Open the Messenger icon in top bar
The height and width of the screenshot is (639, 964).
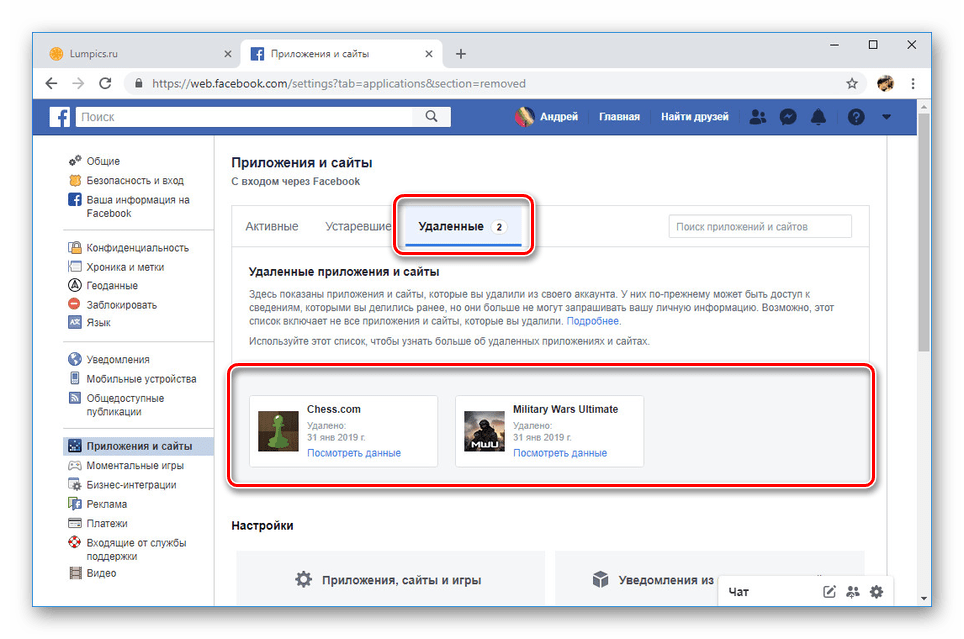pos(788,117)
